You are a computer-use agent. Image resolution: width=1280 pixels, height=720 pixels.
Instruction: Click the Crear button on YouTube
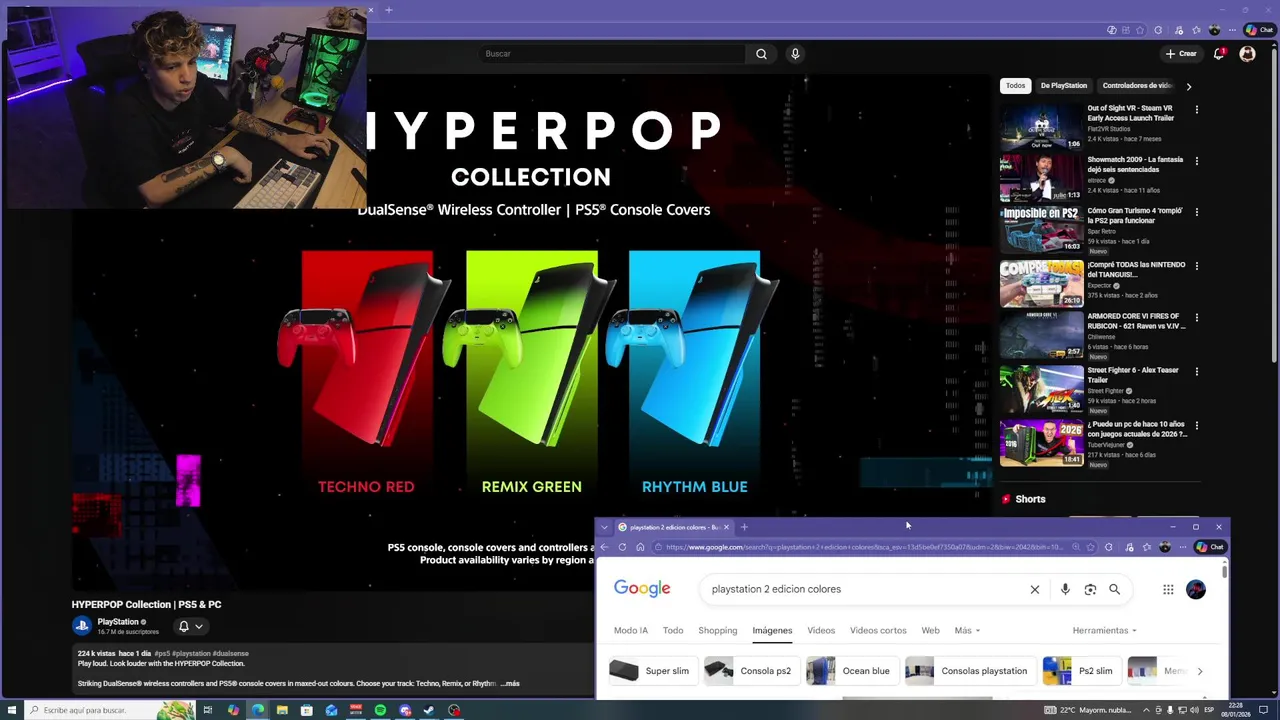1181,54
